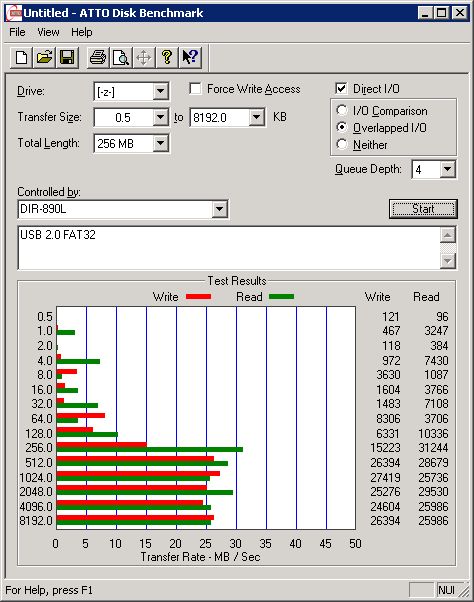This screenshot has height=602, width=474.
Task: Enable the Force Write Access checkbox
Action: (195, 89)
